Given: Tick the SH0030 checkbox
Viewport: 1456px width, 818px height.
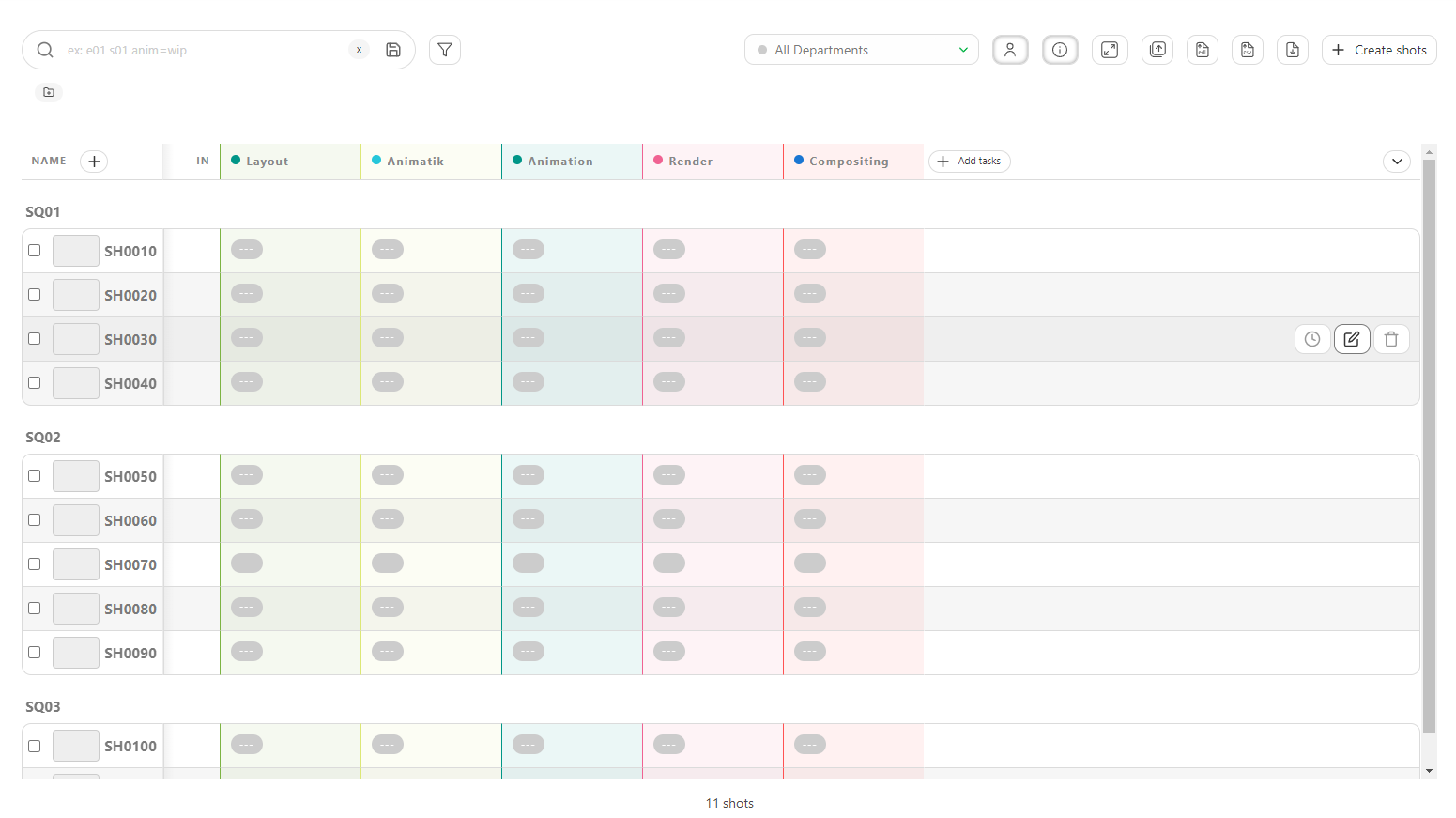Looking at the screenshot, I should 35,339.
